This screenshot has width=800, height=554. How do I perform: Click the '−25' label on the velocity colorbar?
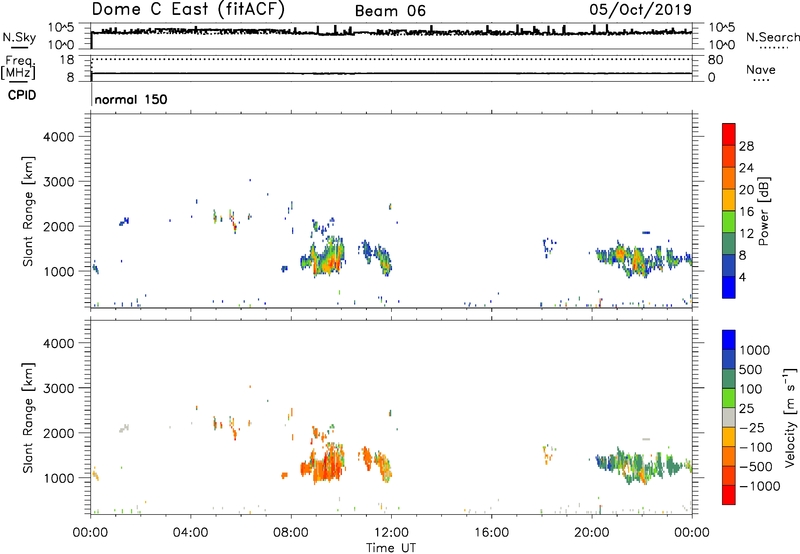coord(752,427)
